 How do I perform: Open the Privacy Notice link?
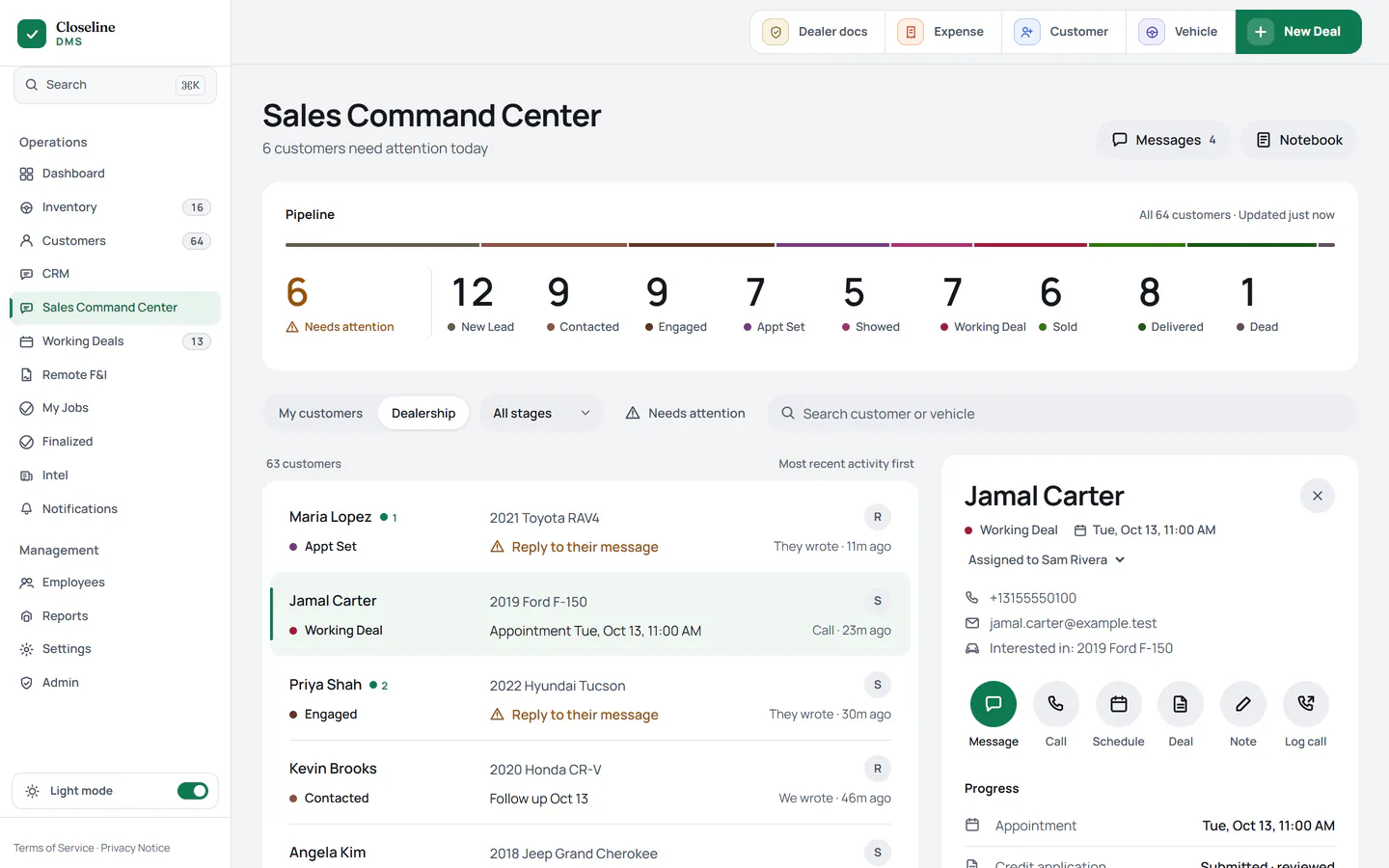(135, 848)
